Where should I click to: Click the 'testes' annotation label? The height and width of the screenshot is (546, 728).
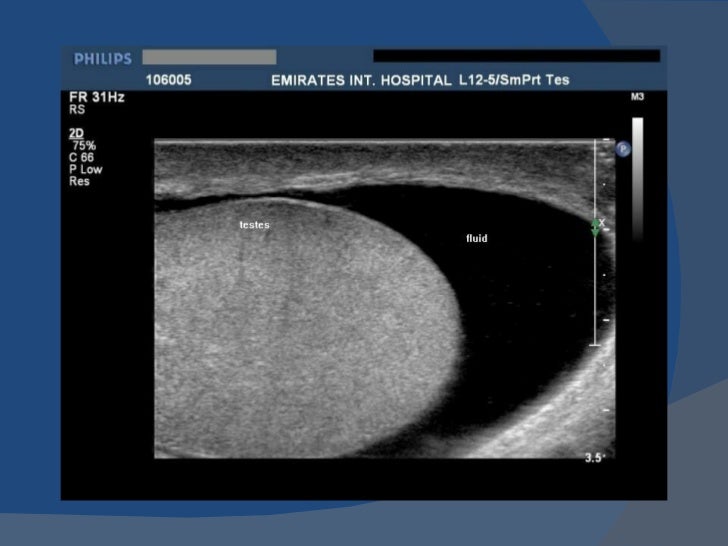[254, 225]
